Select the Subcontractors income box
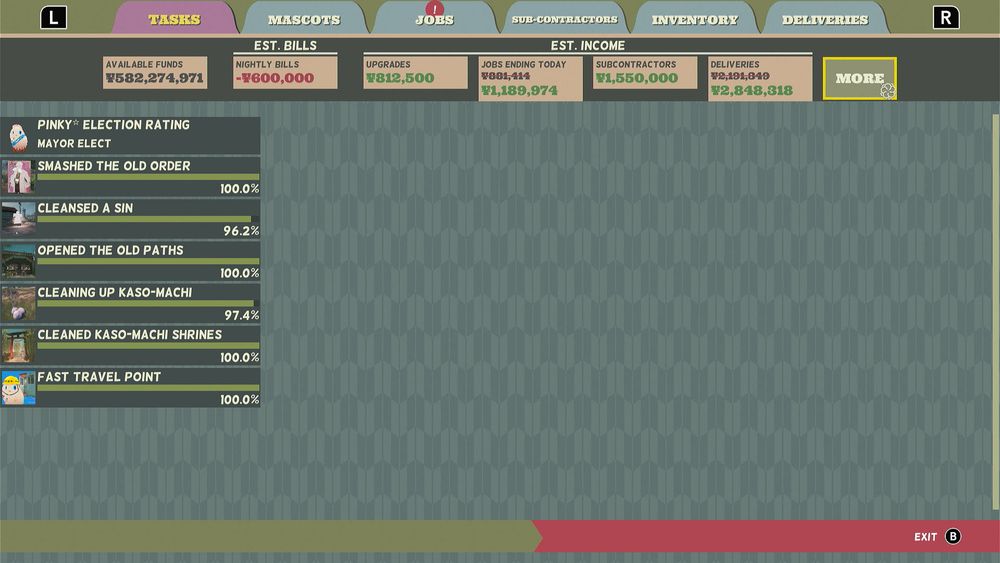This screenshot has height=563, width=1000. (x=645, y=72)
